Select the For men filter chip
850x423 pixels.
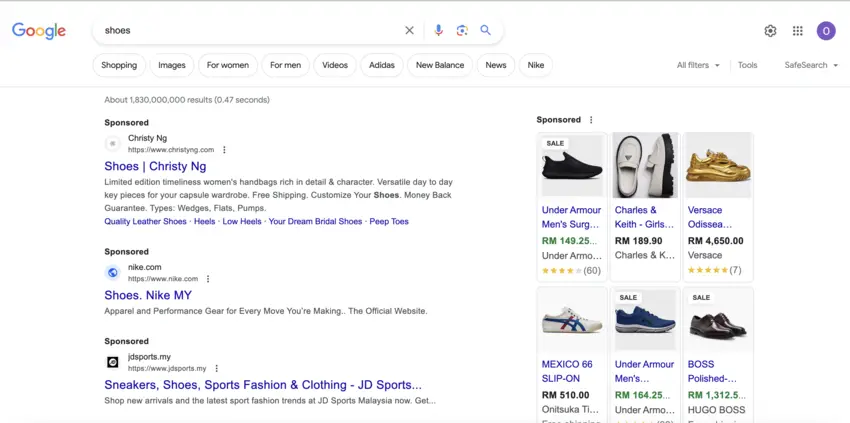tap(286, 65)
